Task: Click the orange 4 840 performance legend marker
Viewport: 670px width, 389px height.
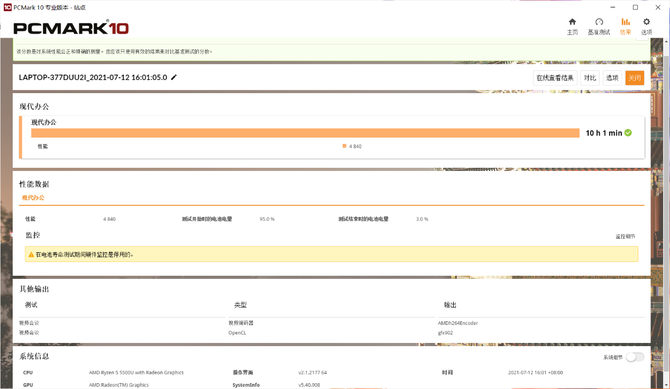Action: (344, 146)
